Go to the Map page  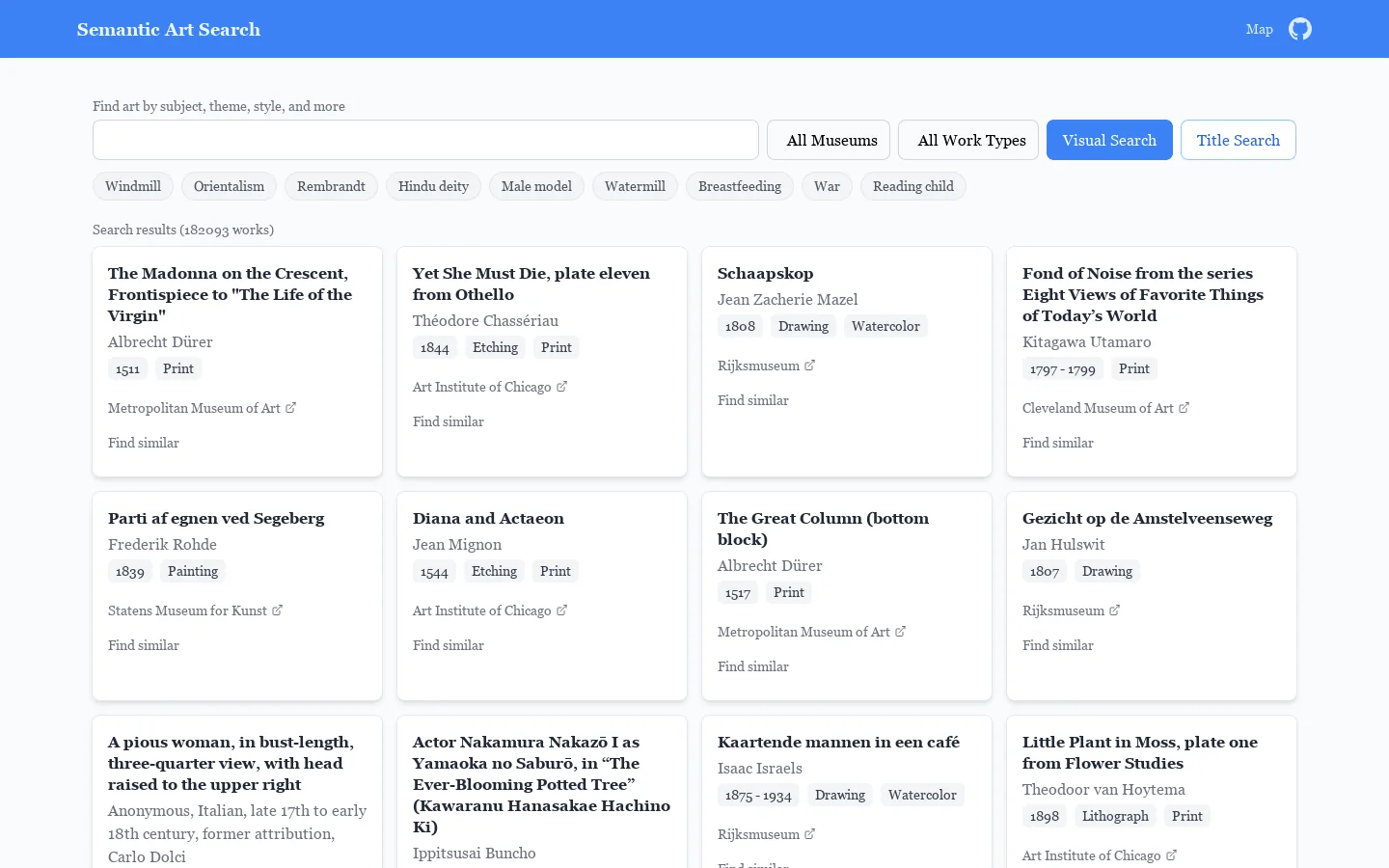[x=1259, y=29]
